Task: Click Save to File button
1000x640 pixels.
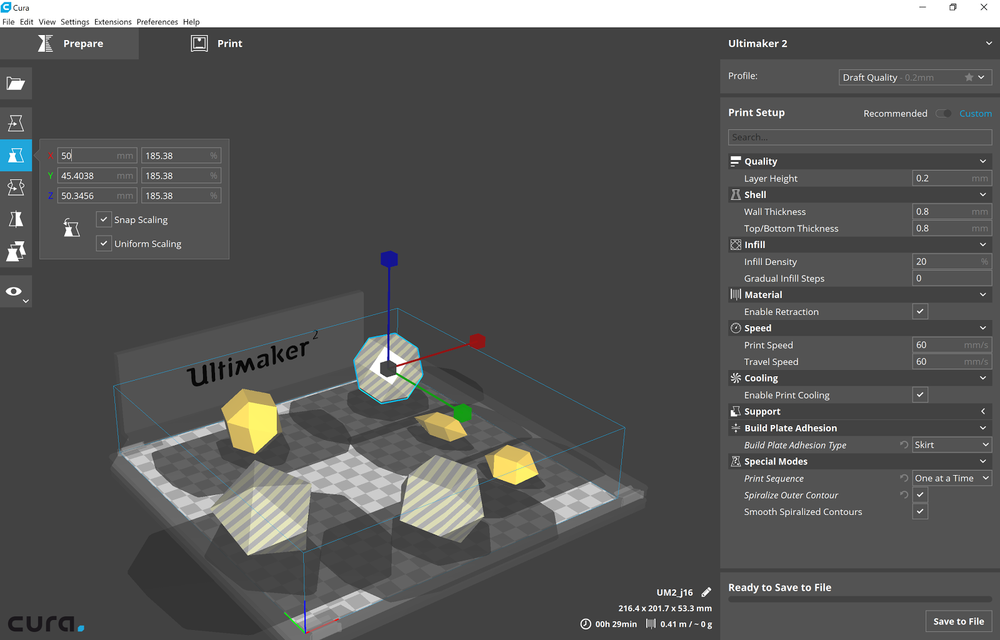Action: pyautogui.click(x=958, y=622)
